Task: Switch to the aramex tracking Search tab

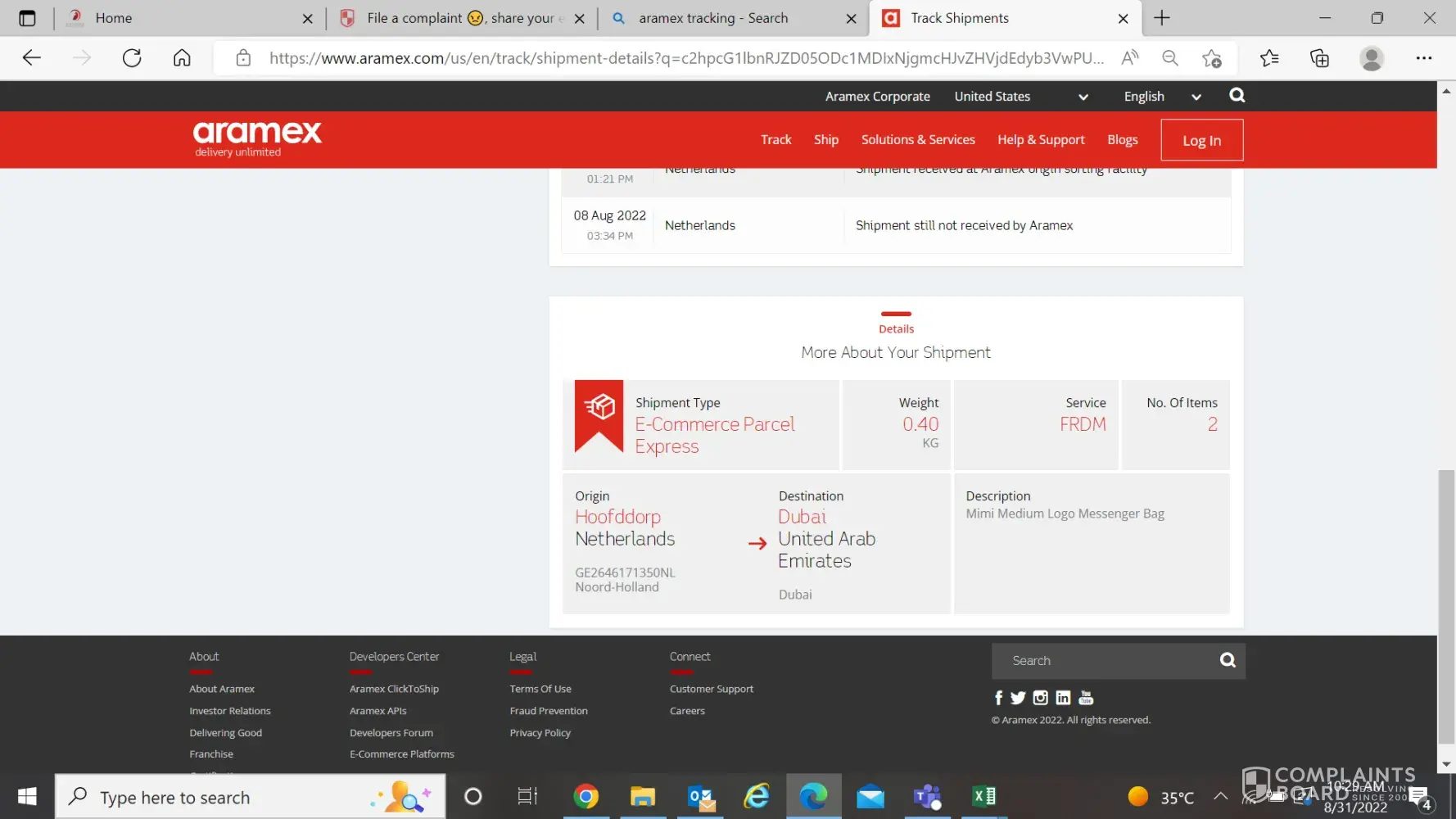Action: (x=712, y=18)
